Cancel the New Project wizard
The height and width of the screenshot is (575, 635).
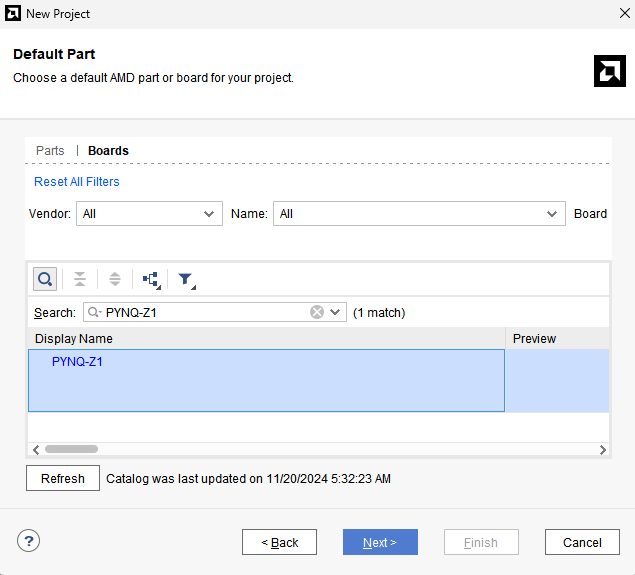coord(582,542)
